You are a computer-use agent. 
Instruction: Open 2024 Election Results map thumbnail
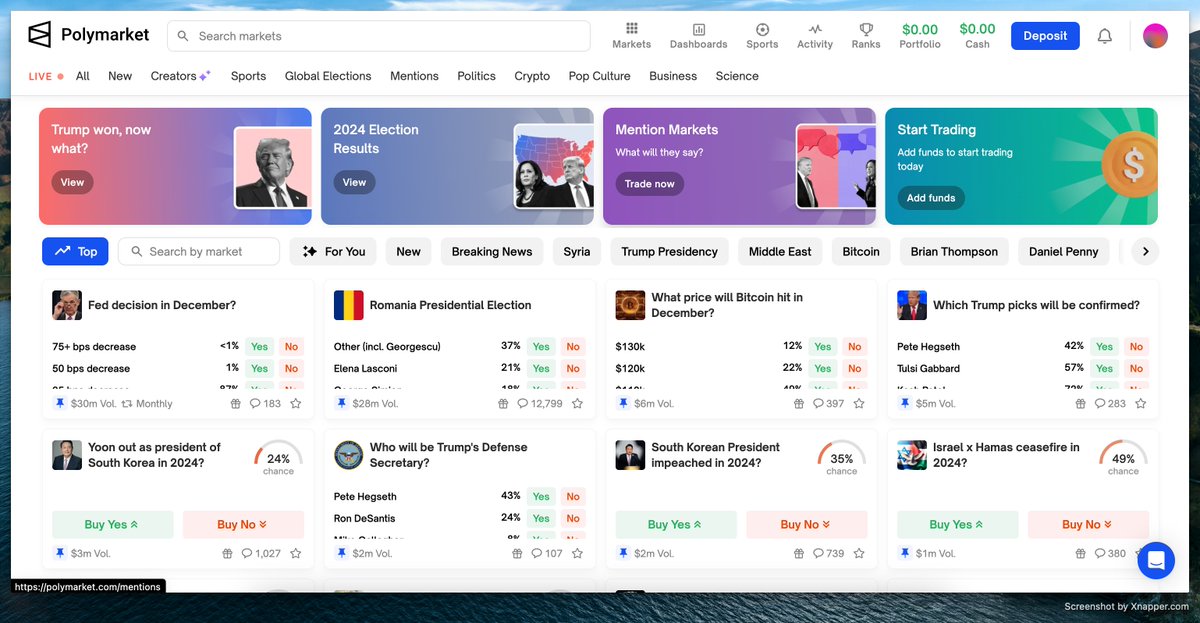tap(555, 166)
